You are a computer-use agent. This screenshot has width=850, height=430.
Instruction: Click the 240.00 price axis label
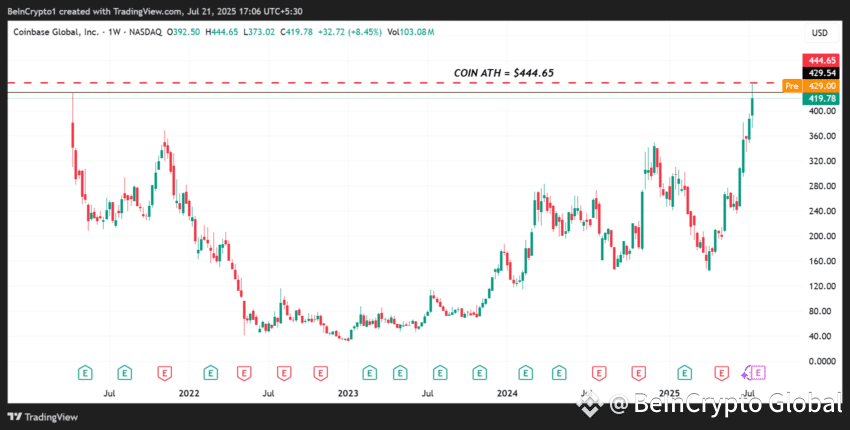pos(820,211)
